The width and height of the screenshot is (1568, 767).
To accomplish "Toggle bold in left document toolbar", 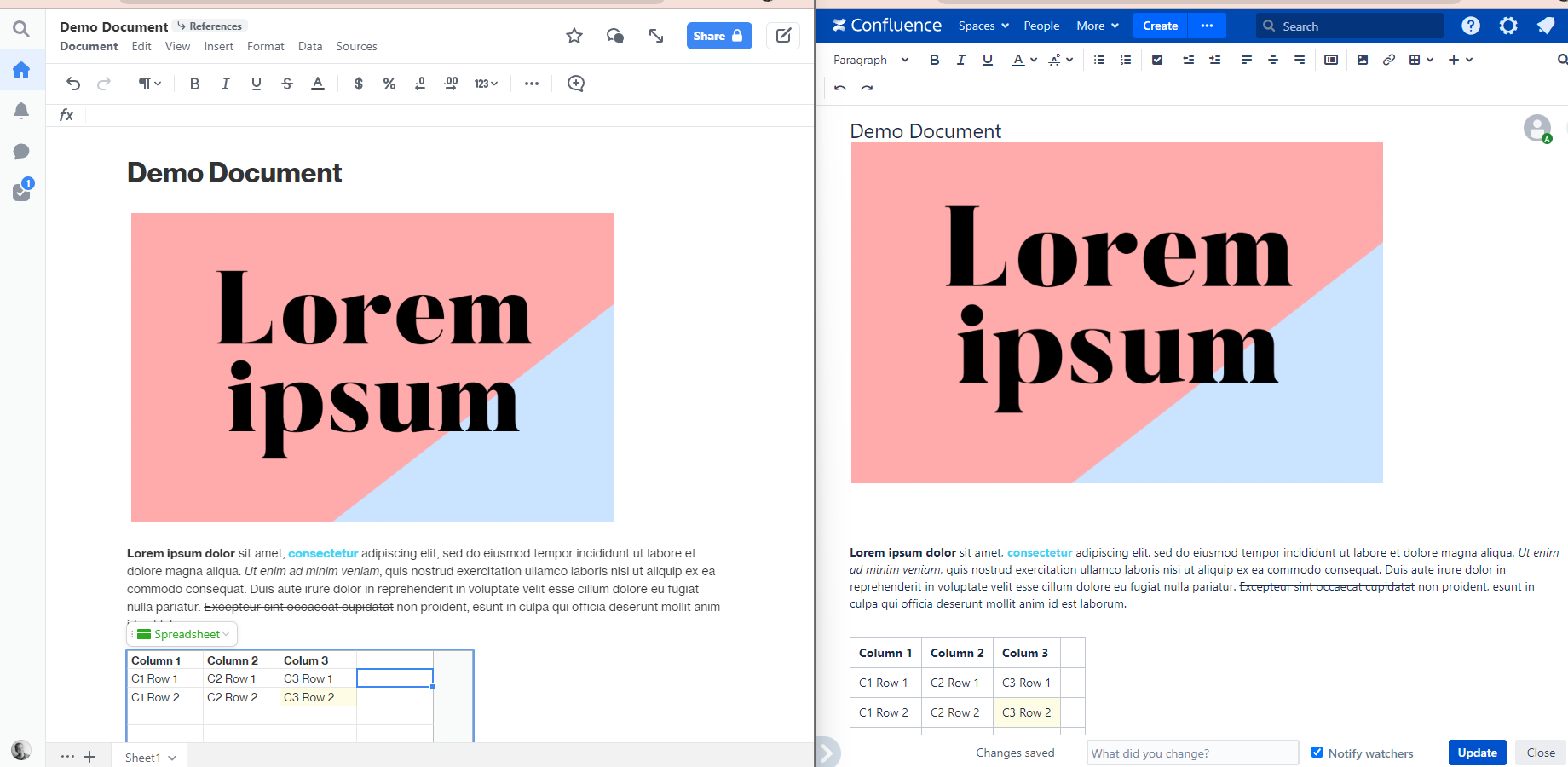I will coord(195,84).
